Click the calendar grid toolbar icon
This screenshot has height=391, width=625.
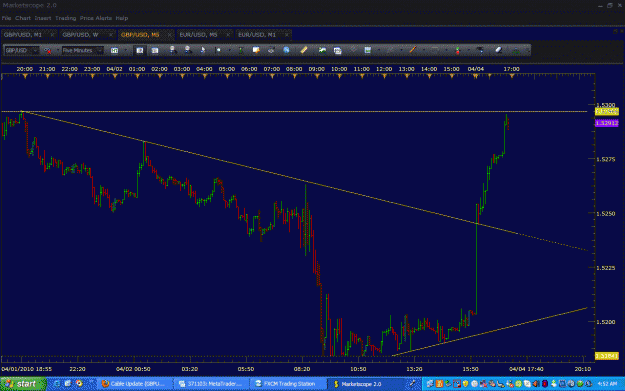368,51
